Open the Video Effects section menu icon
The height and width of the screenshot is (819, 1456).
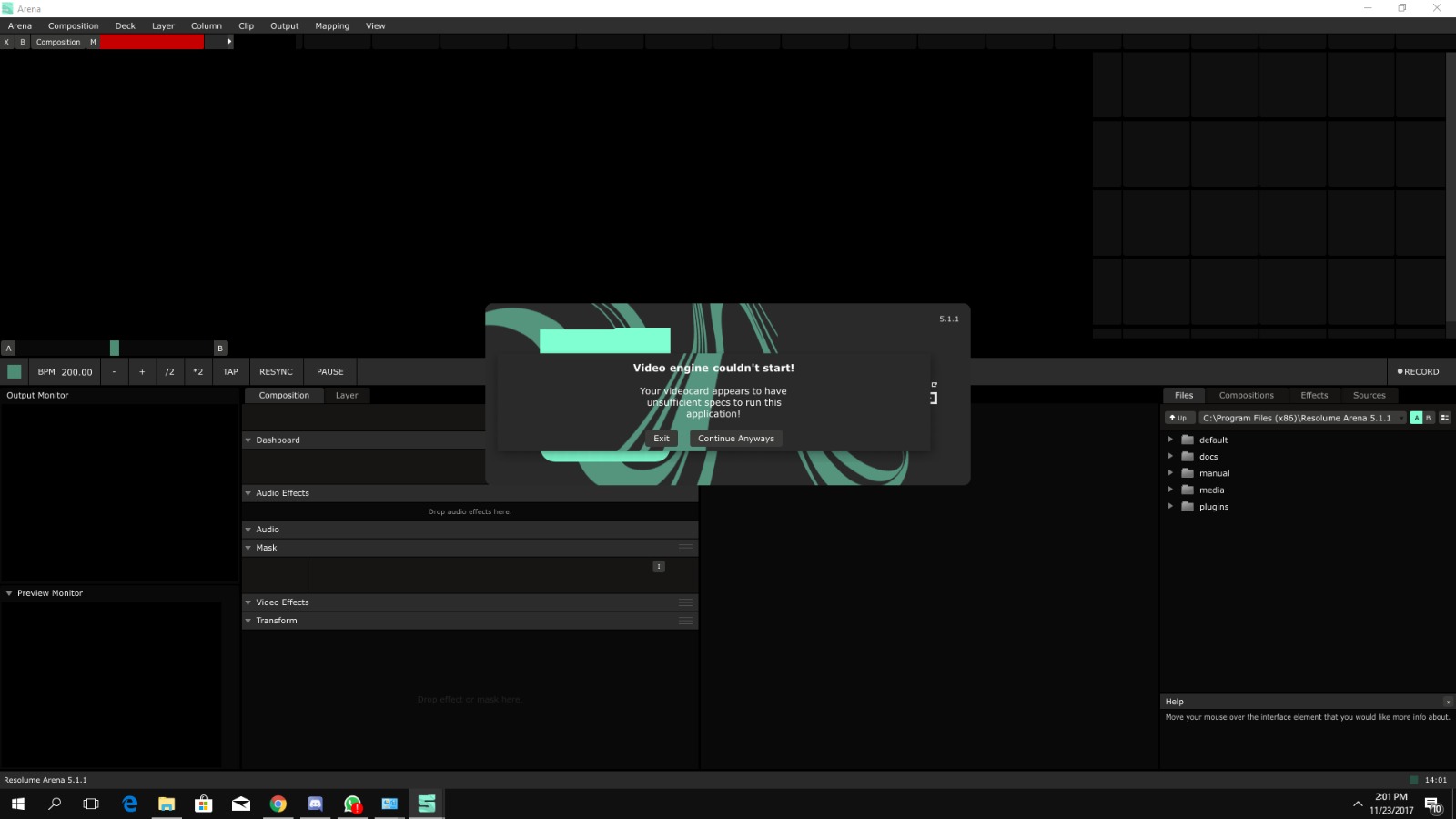(685, 602)
